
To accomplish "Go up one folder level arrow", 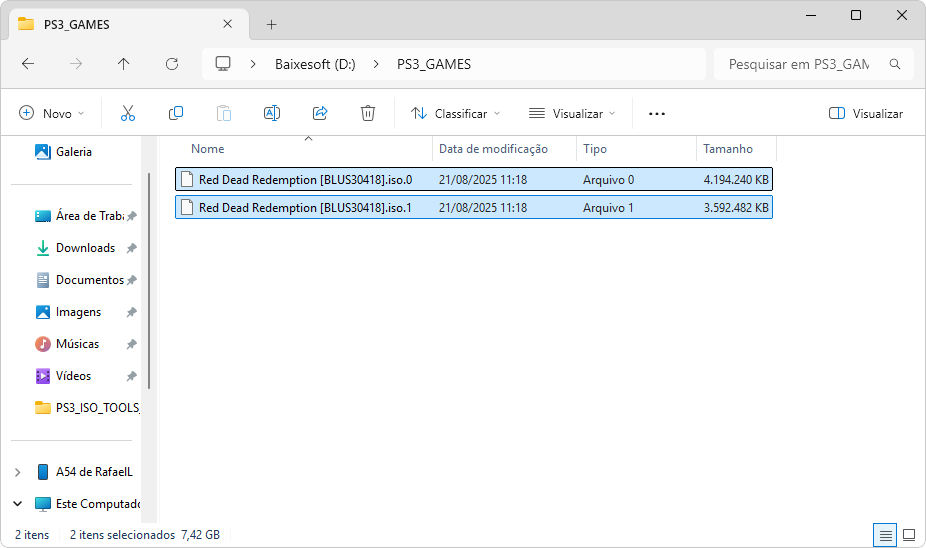I will (123, 64).
